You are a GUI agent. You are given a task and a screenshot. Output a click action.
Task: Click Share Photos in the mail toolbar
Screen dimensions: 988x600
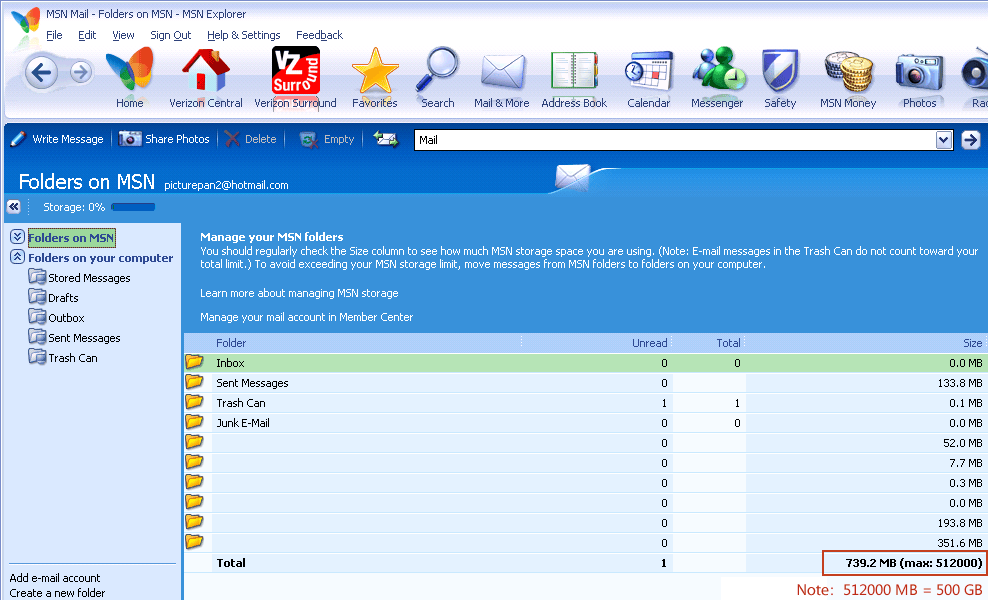[x=164, y=139]
